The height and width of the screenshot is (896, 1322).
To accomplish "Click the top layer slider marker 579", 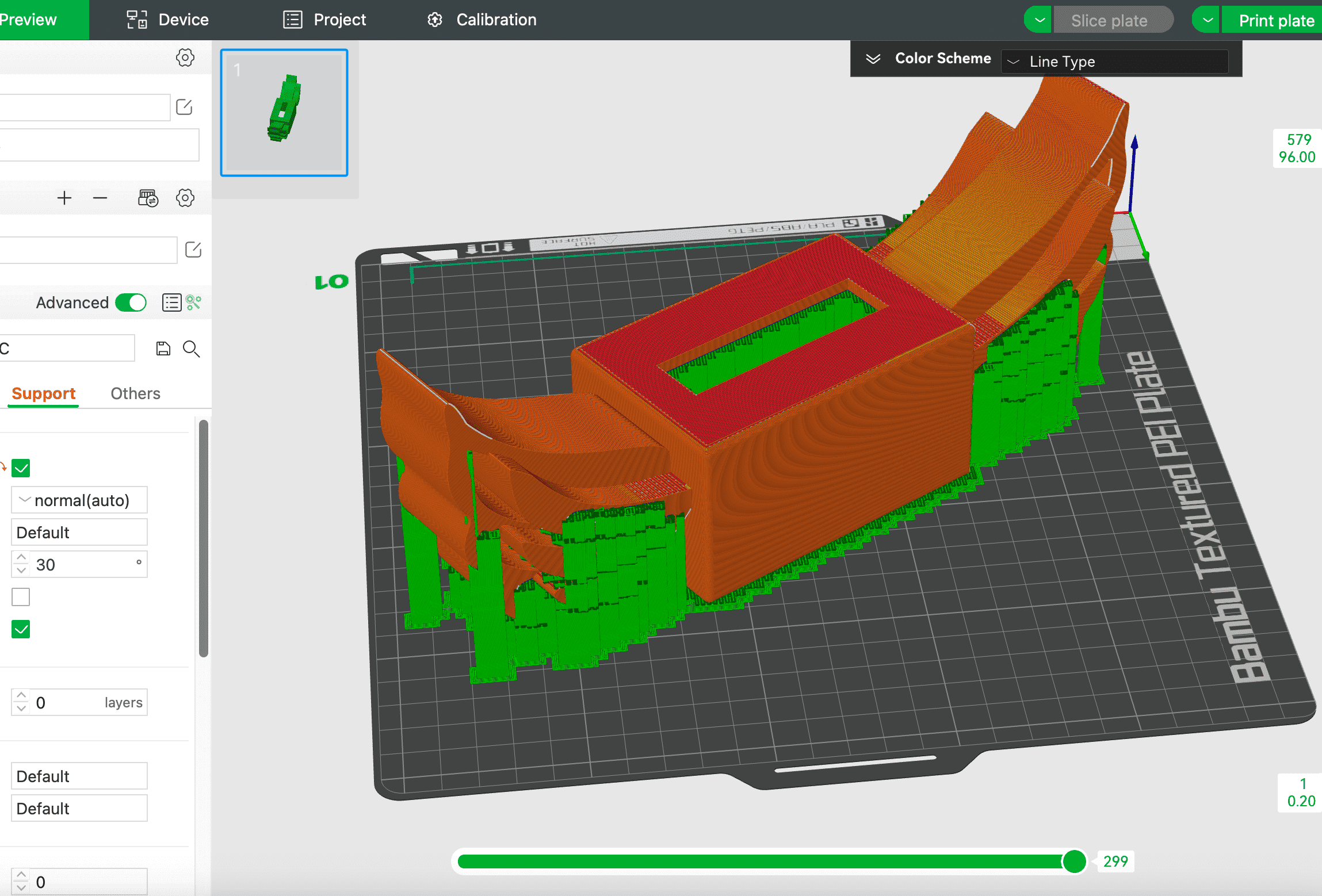I will pos(1298,148).
